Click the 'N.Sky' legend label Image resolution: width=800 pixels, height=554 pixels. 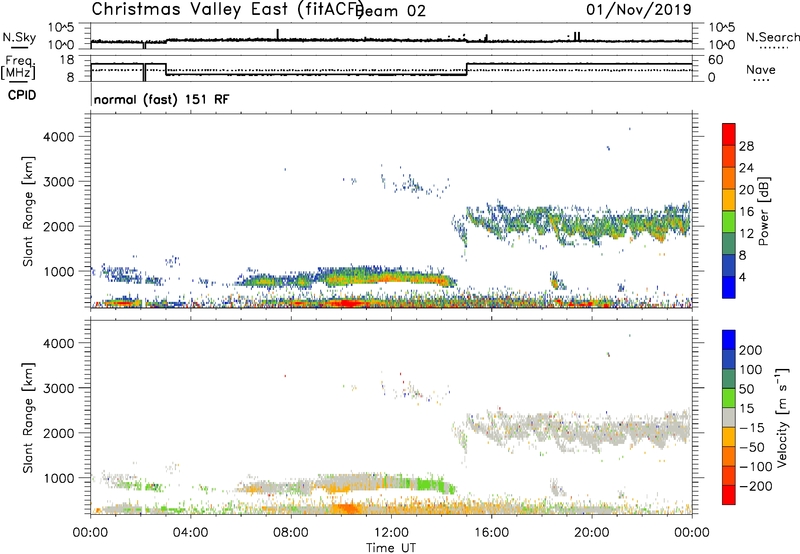click(19, 37)
